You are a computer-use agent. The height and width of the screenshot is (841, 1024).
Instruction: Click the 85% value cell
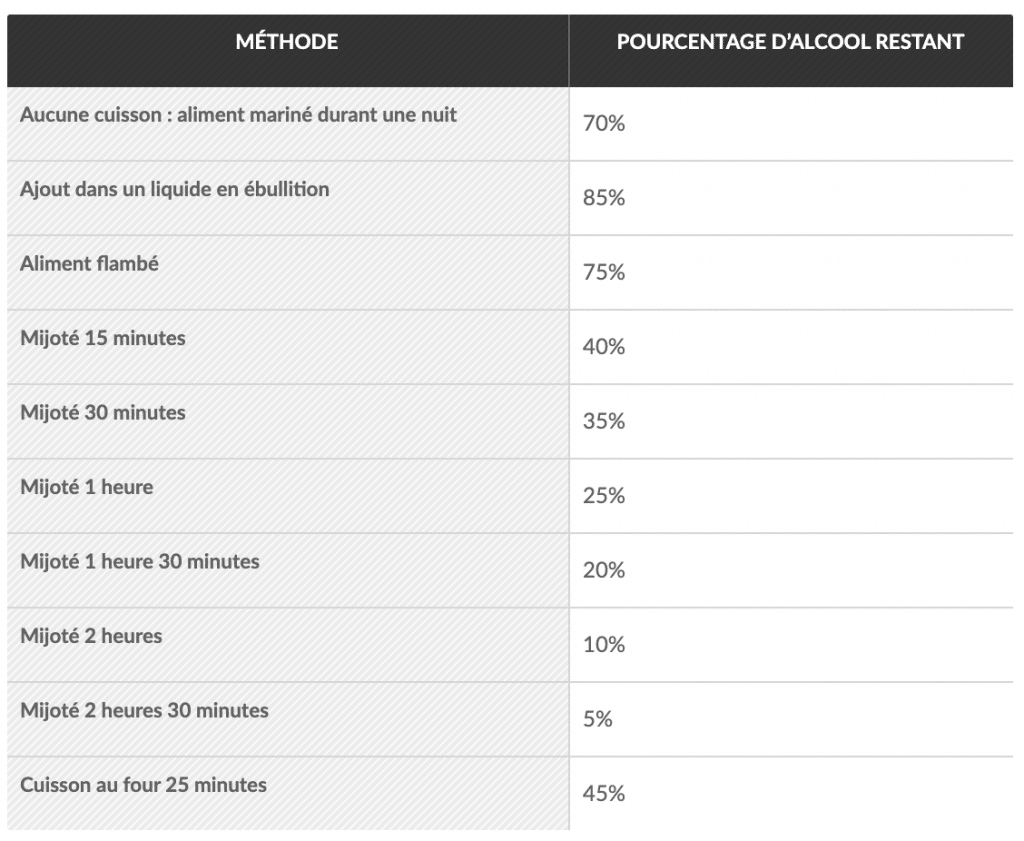(x=604, y=199)
